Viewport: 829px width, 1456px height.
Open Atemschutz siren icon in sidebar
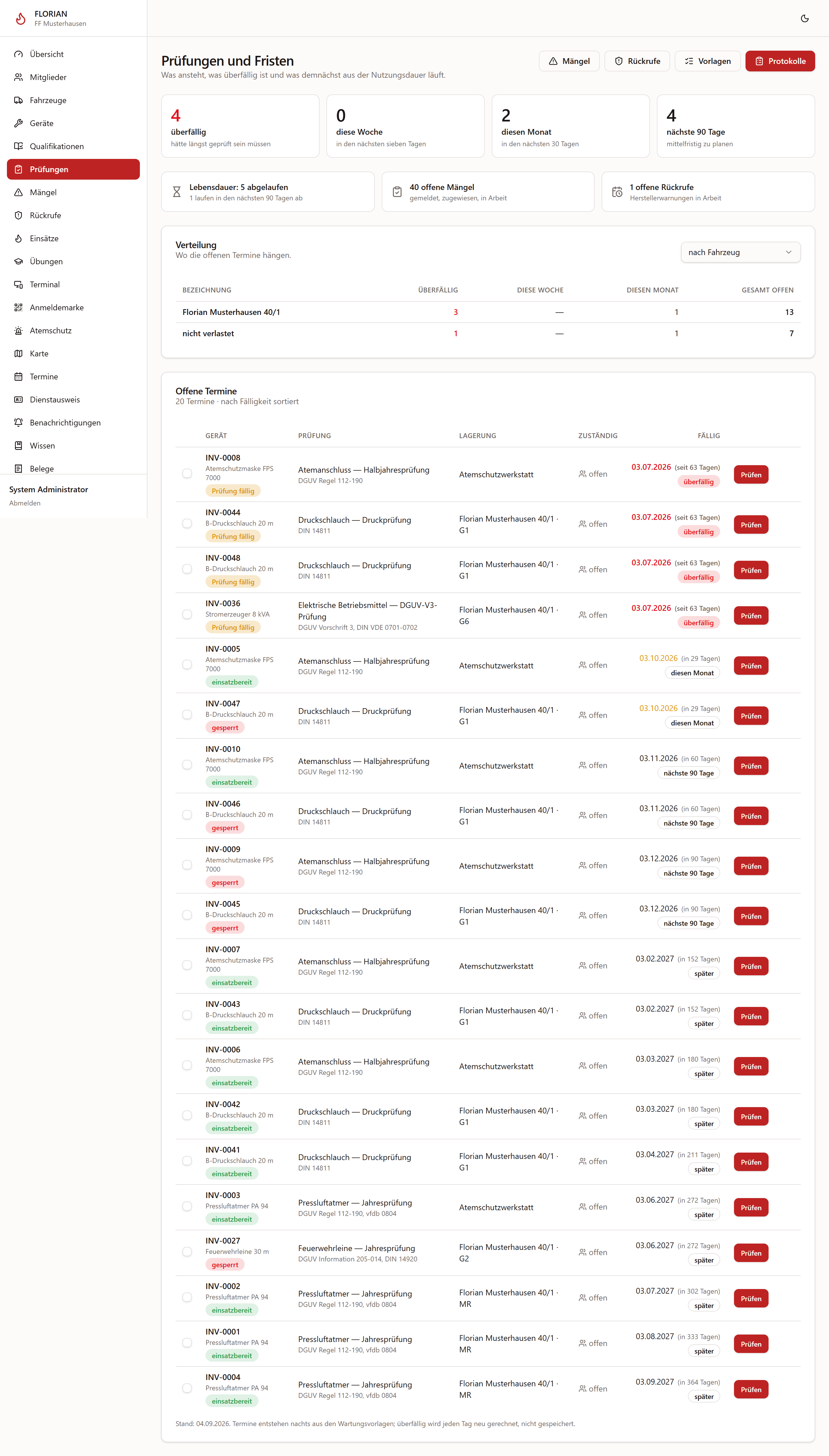[19, 330]
